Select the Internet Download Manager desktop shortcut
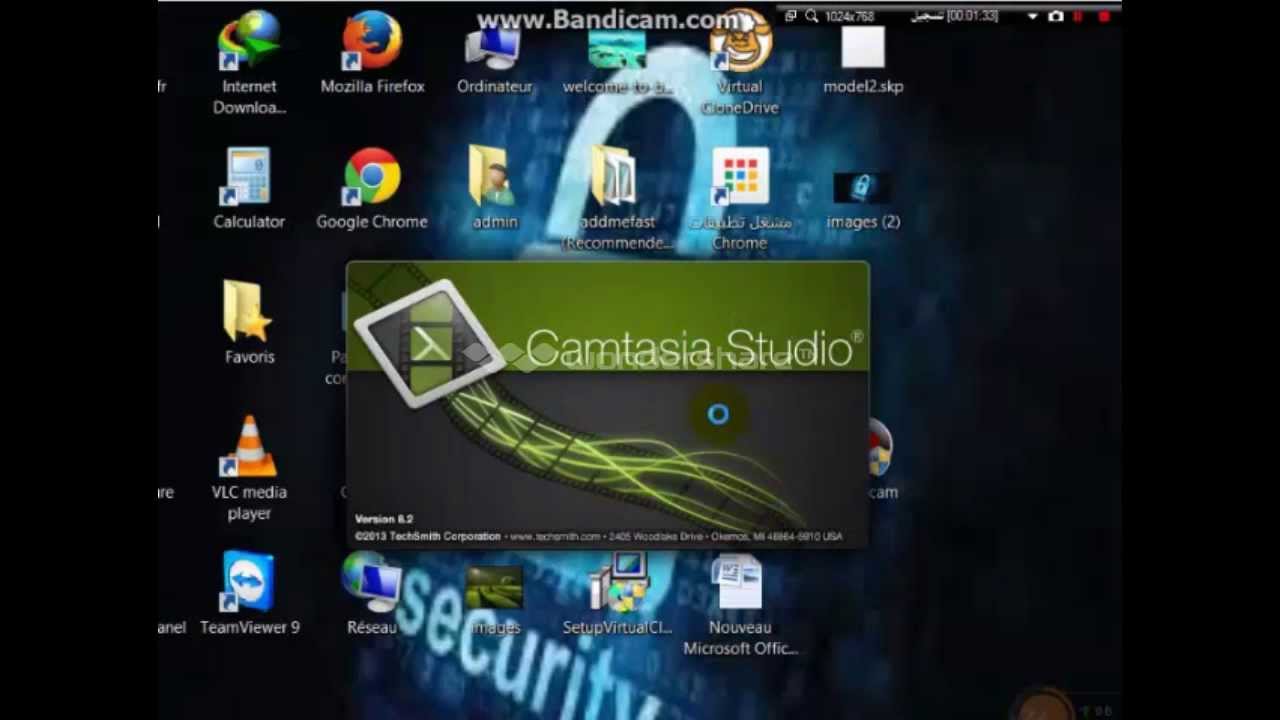Screen dimensions: 1280x720 pos(249,61)
